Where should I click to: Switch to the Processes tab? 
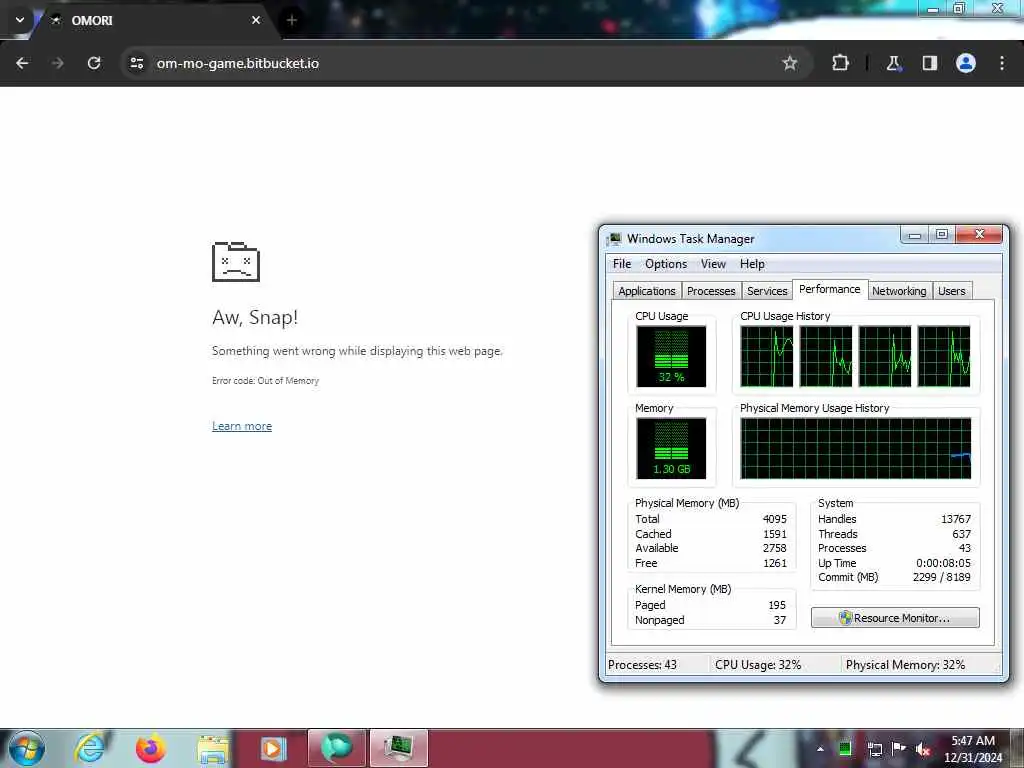[711, 291]
